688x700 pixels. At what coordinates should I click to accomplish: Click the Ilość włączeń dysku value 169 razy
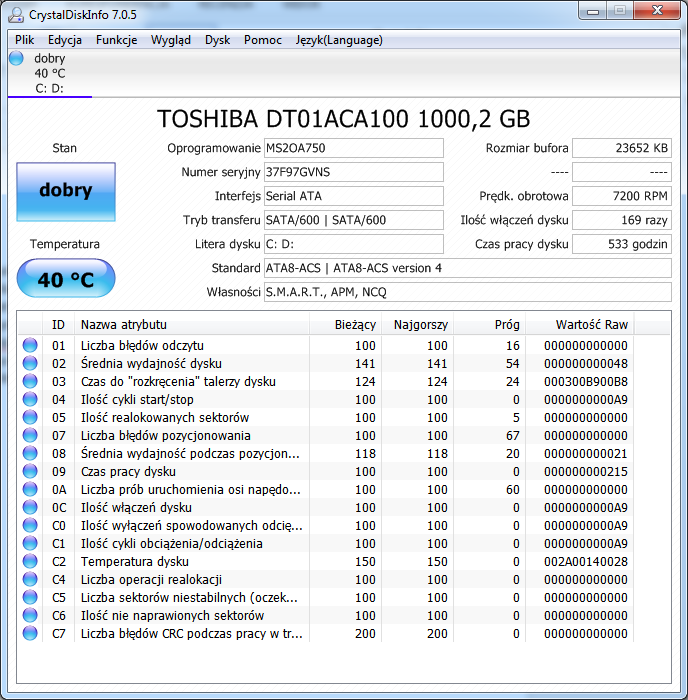[x=622, y=220]
